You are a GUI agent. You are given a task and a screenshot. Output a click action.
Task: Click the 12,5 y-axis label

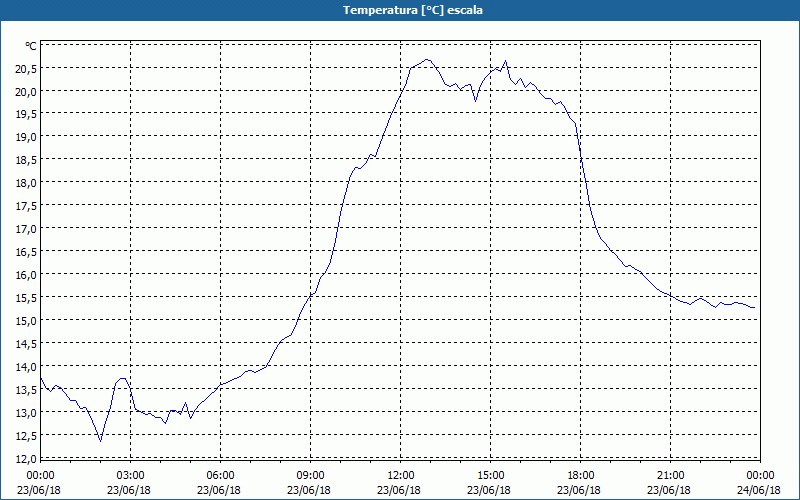[26, 436]
